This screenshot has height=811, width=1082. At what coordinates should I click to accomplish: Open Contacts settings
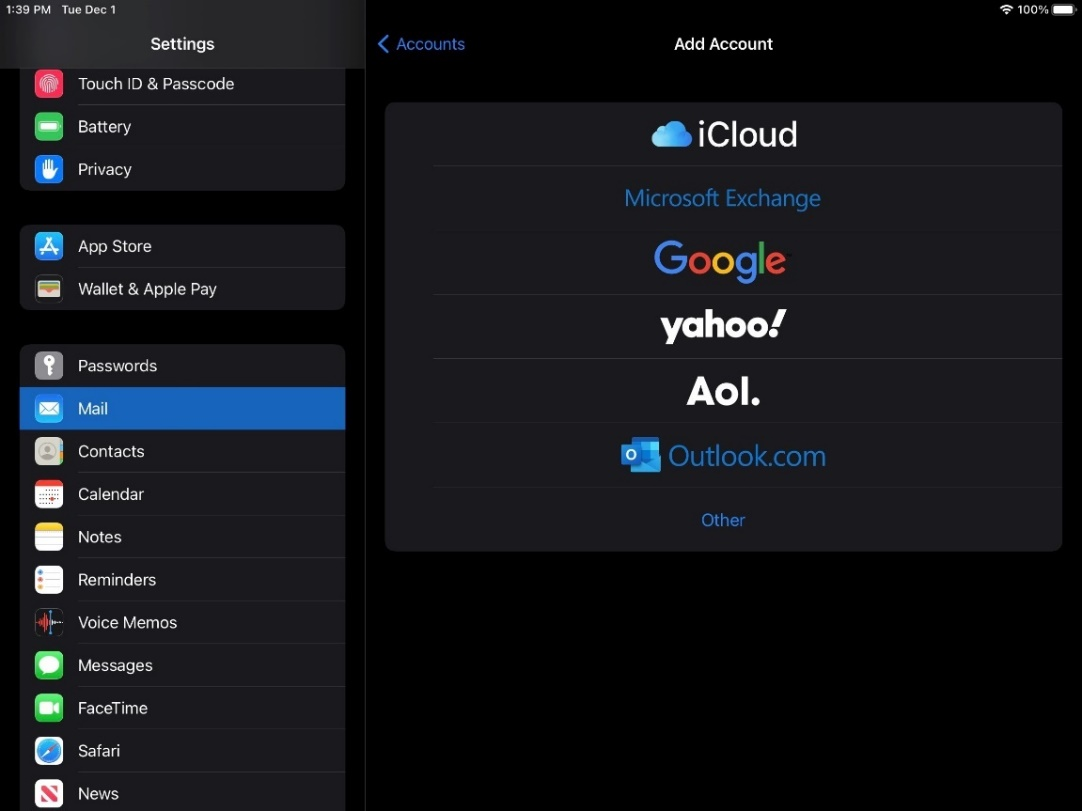(x=182, y=451)
